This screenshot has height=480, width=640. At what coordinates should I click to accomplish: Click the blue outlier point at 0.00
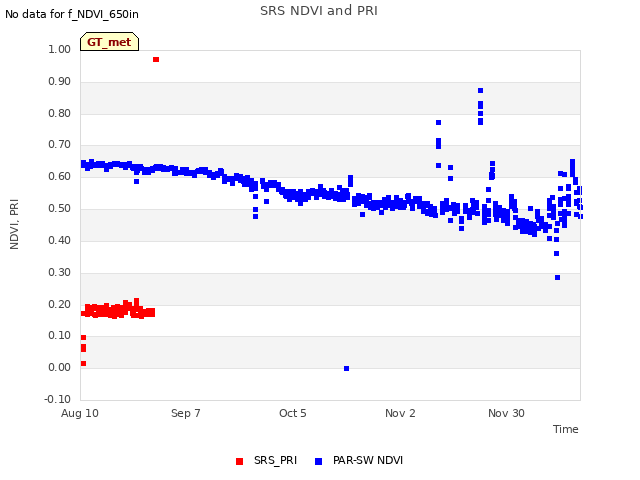point(347,369)
